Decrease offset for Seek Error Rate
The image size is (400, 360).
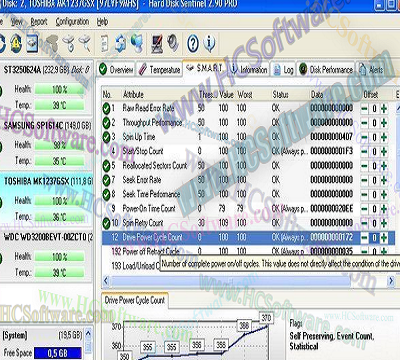pyautogui.click(x=365, y=180)
